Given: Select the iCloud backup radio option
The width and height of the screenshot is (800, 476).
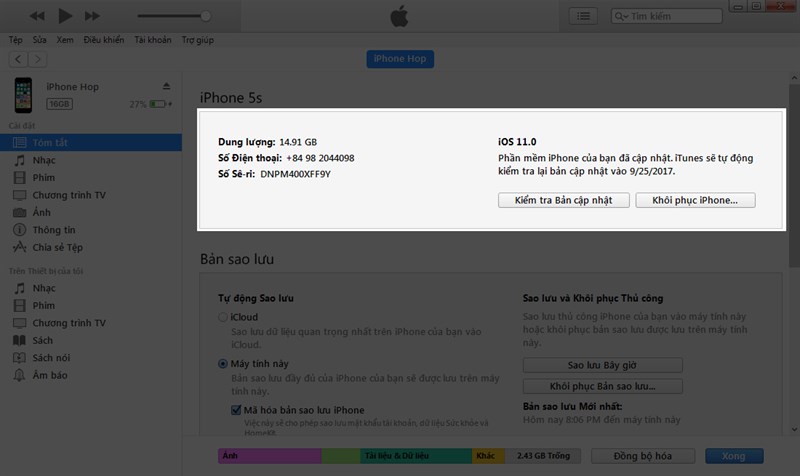Looking at the screenshot, I should [x=222, y=317].
